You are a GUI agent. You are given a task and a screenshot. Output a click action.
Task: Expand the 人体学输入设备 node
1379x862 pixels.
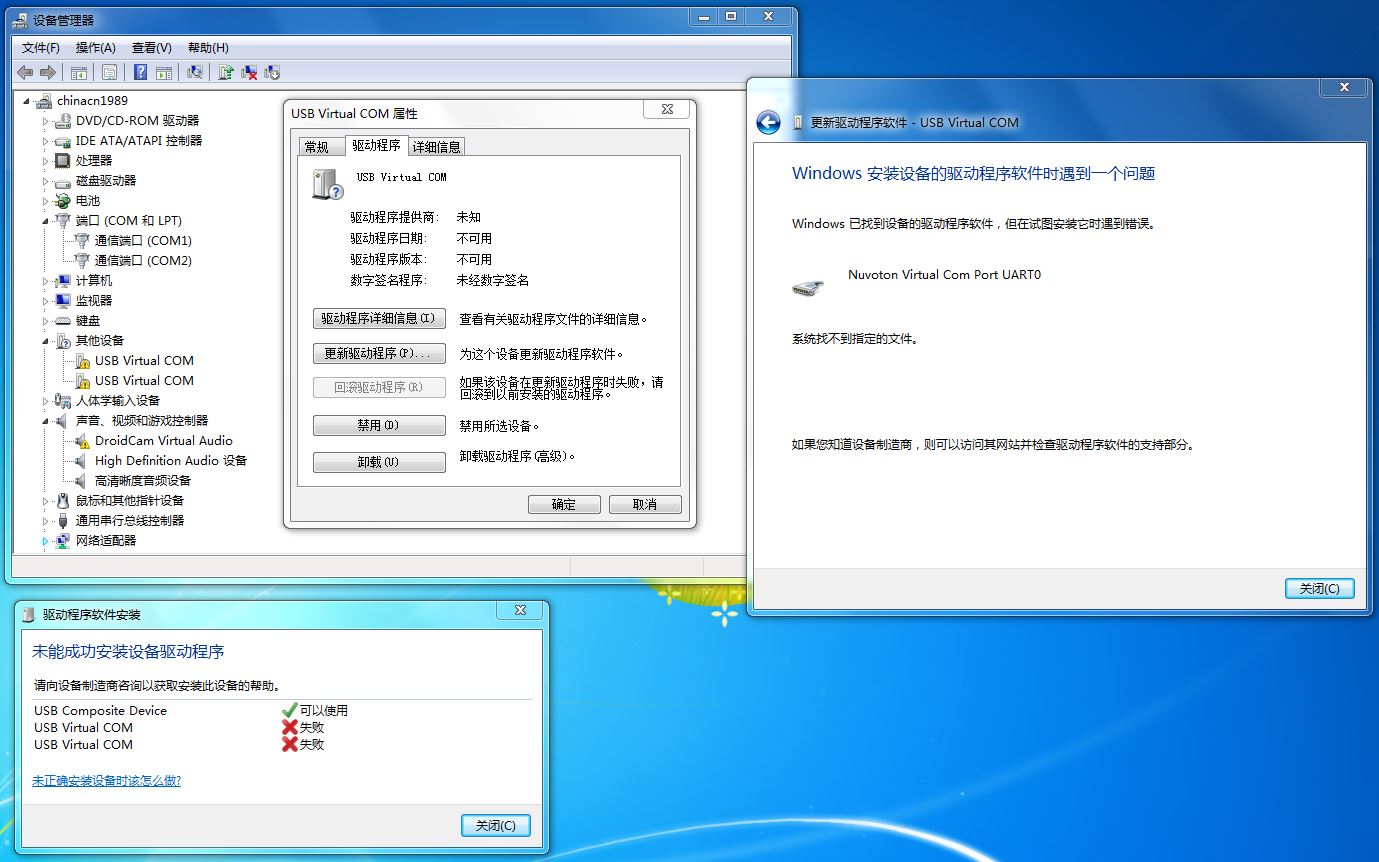pos(45,400)
